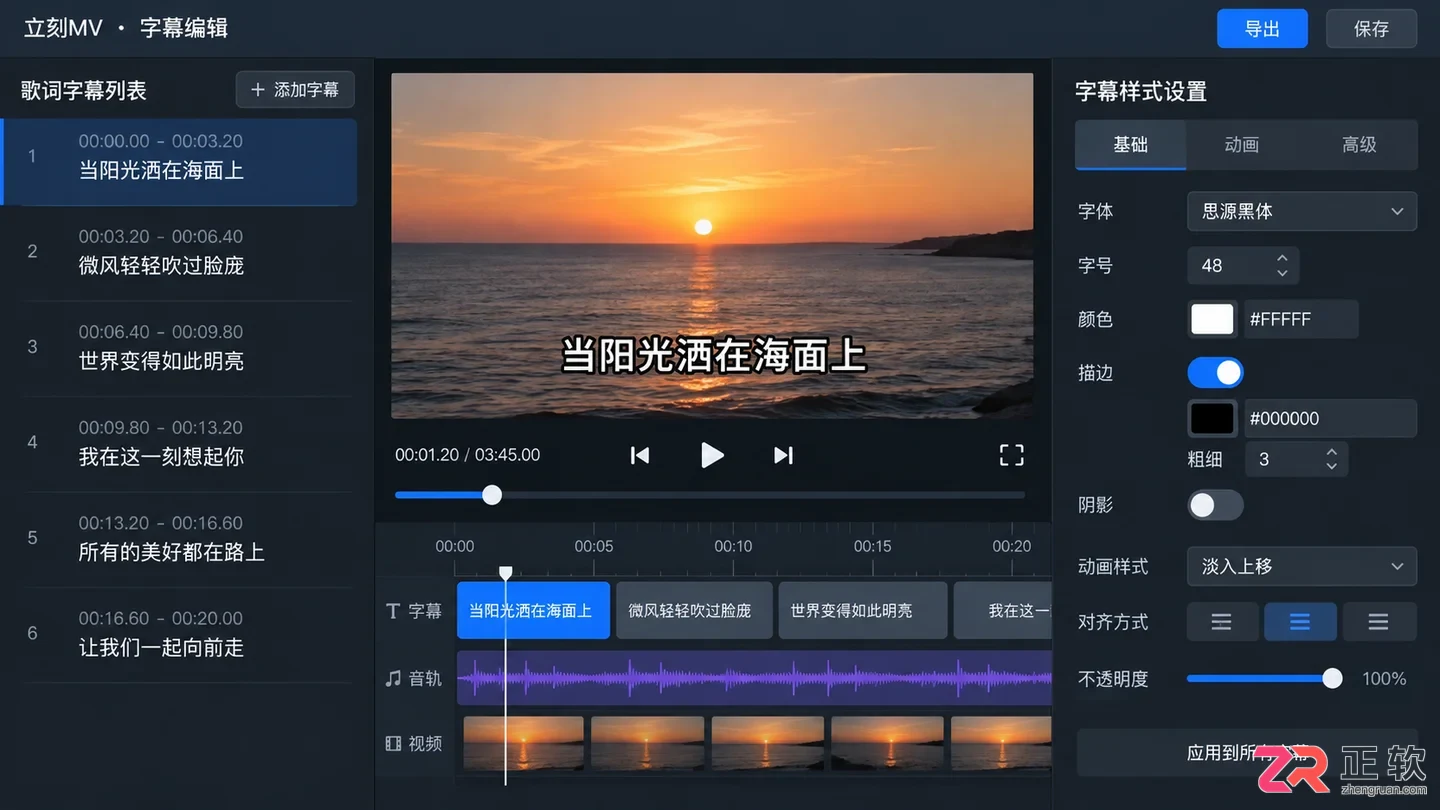Pick the white text color swatch

[1213, 319]
